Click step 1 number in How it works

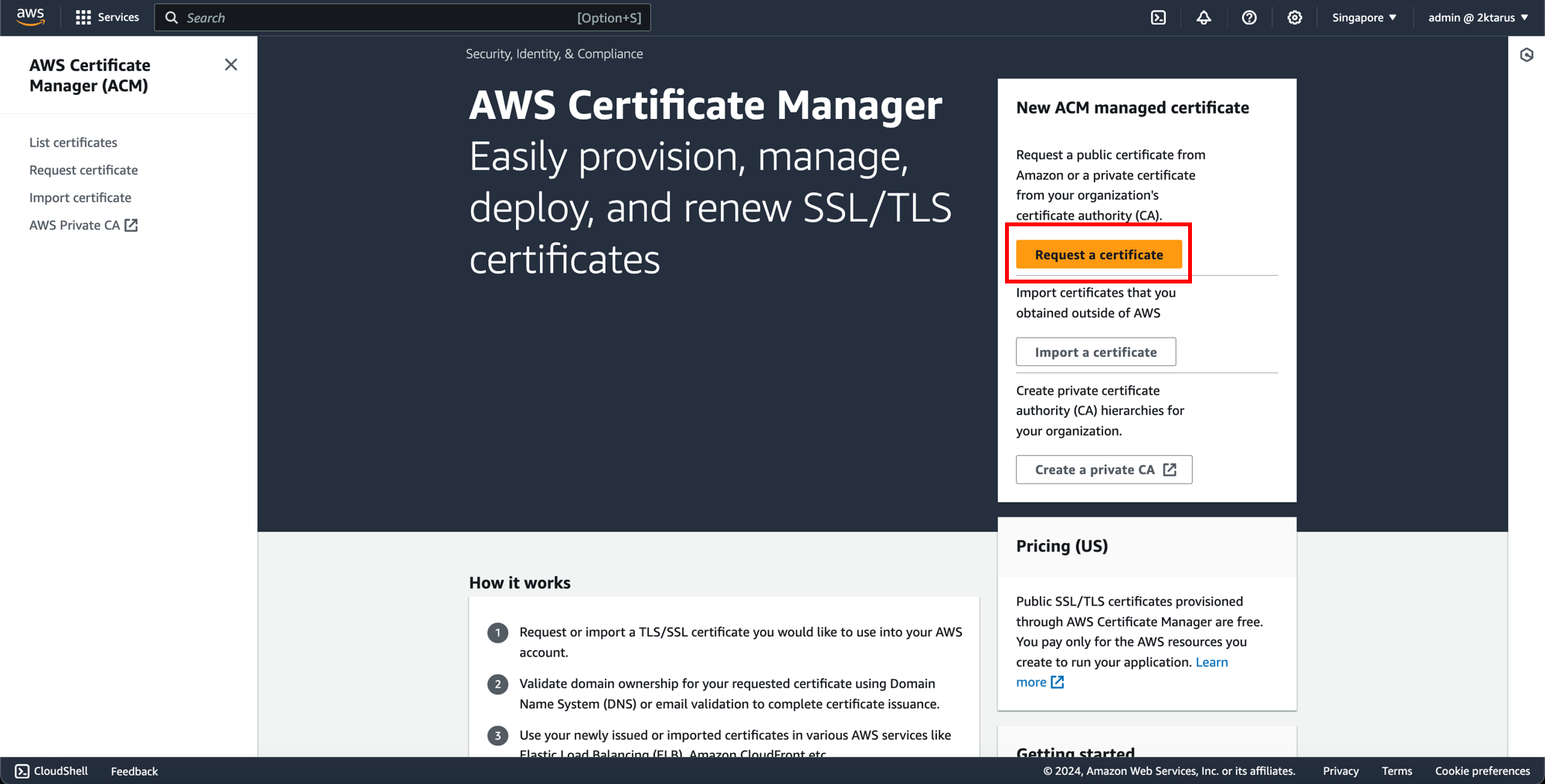click(x=497, y=633)
